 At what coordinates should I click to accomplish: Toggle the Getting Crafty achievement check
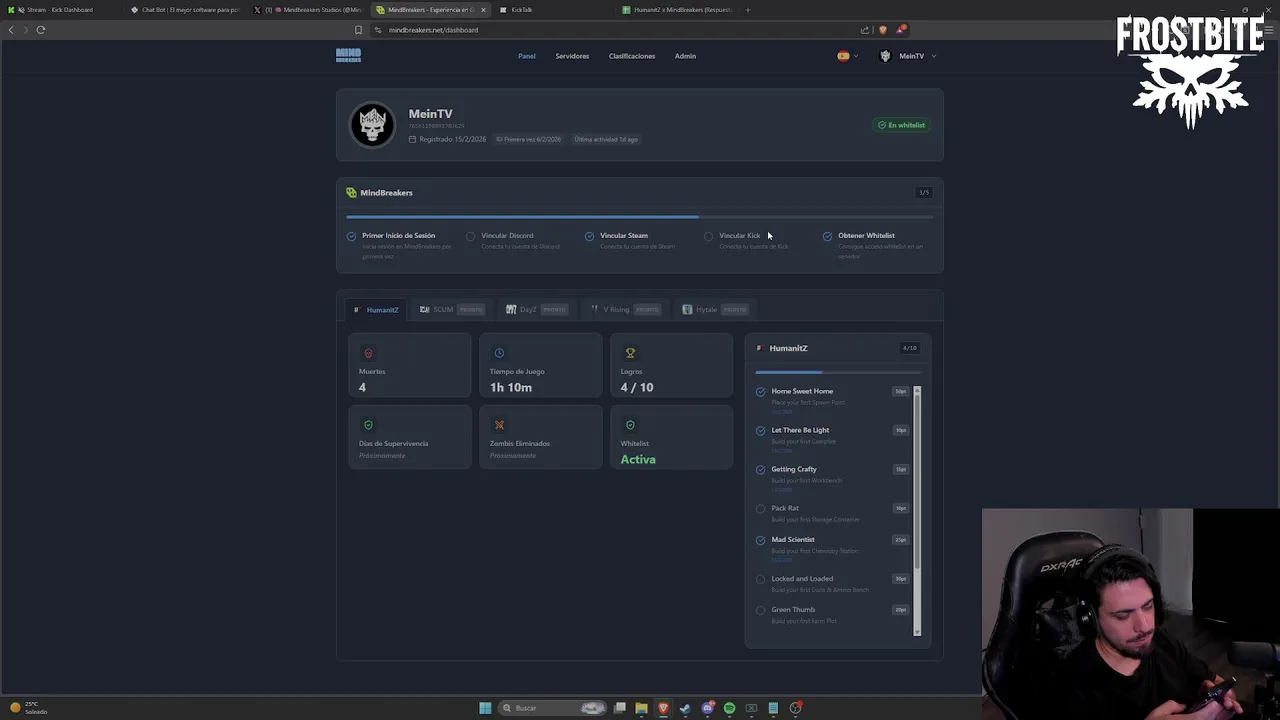pos(761,470)
